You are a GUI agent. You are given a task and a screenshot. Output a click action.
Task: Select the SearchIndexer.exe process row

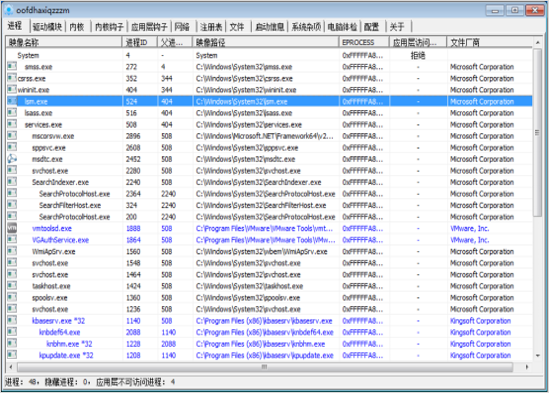tap(269, 182)
